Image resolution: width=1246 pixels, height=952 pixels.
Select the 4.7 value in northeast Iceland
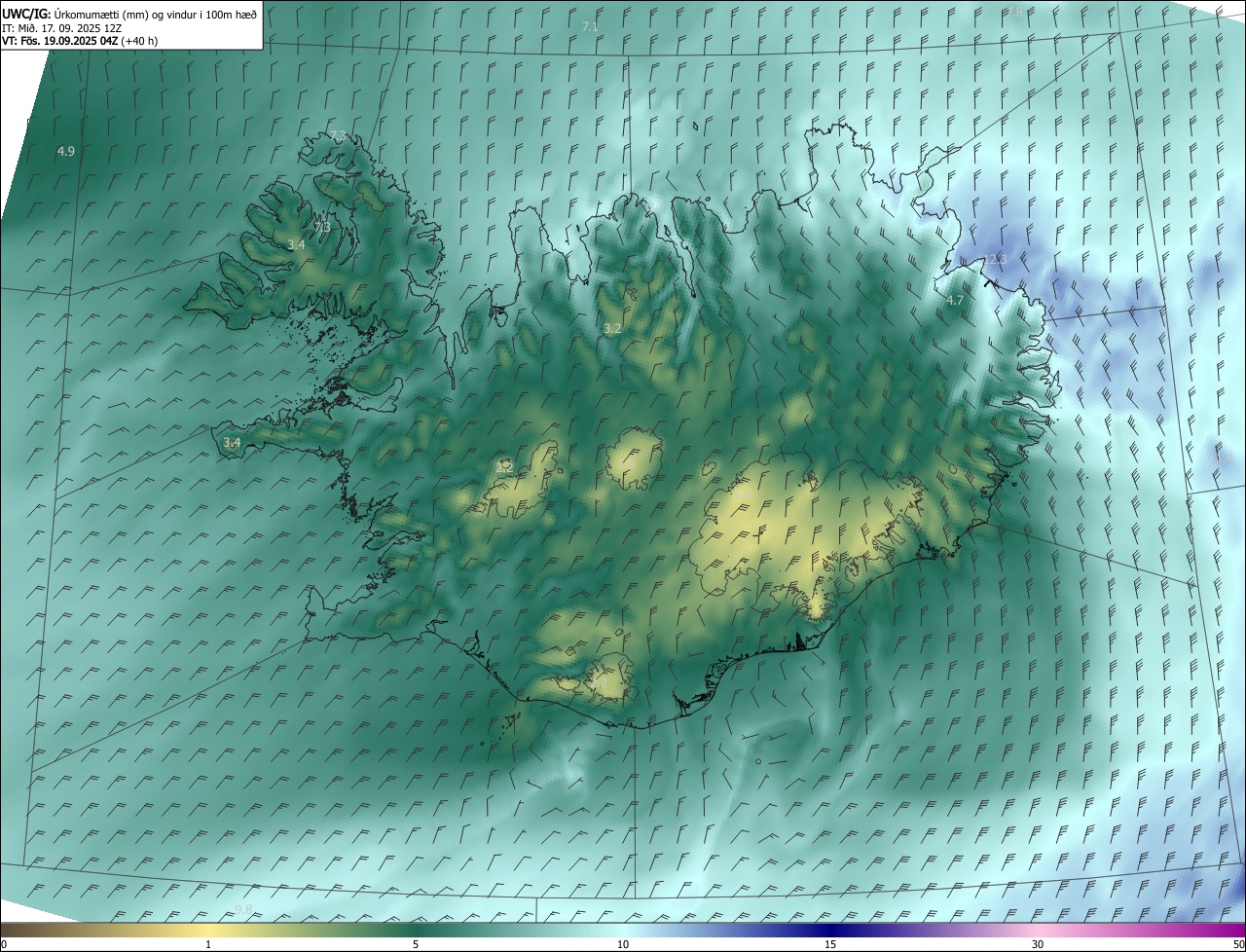coord(955,300)
